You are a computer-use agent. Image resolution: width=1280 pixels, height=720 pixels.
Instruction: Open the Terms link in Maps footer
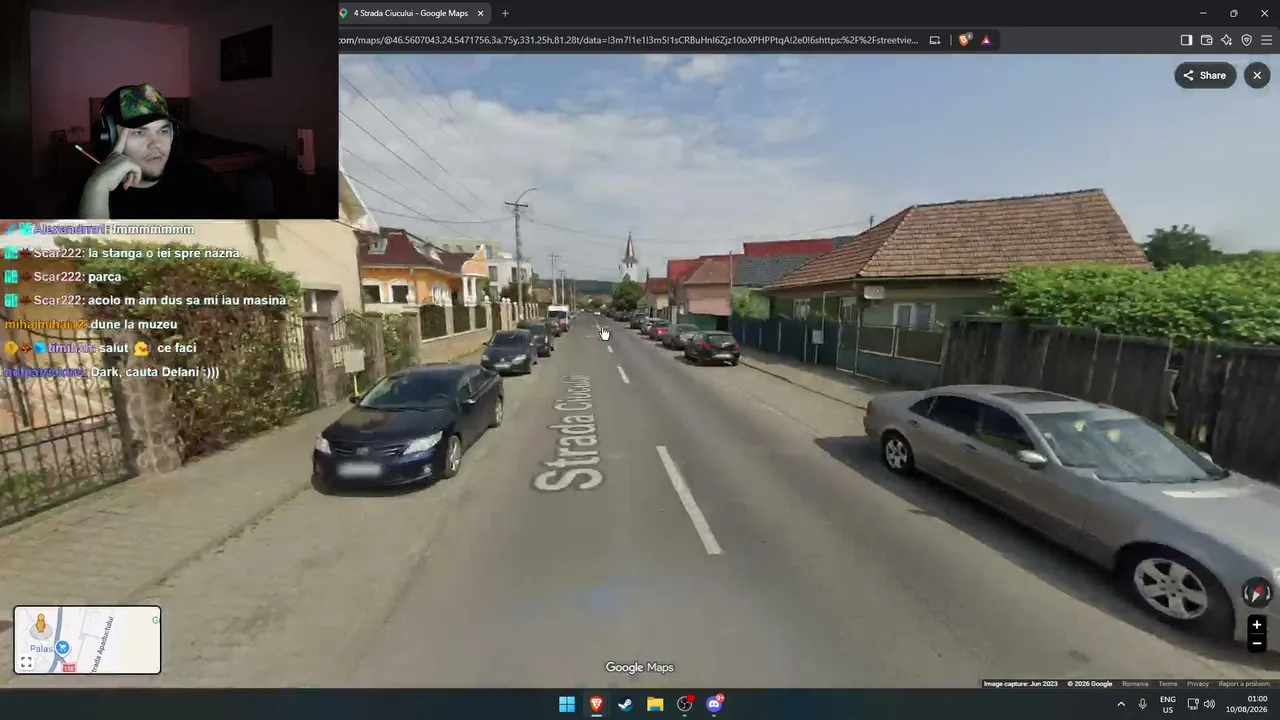click(x=1168, y=684)
